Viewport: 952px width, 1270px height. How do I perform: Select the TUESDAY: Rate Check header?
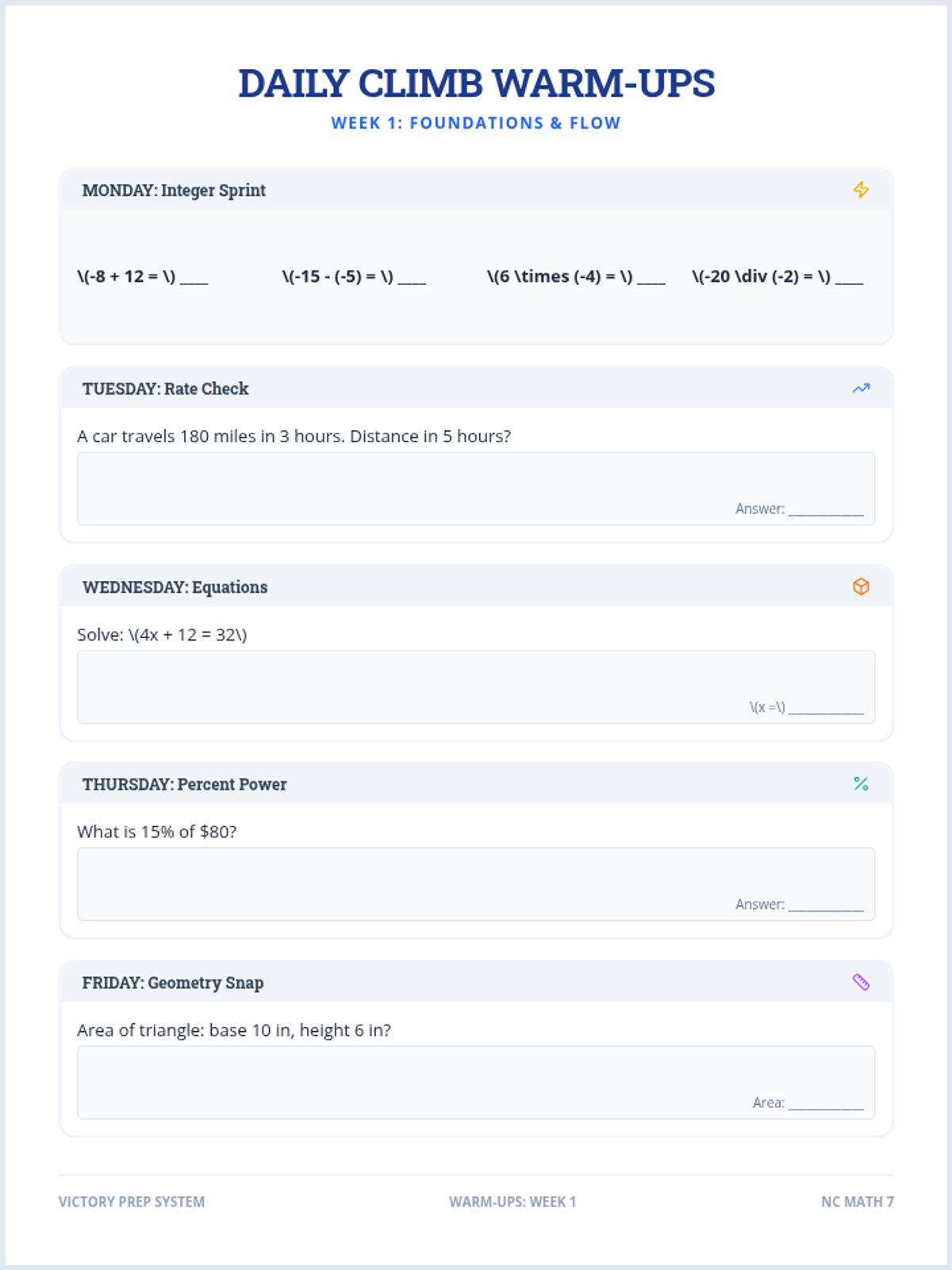165,389
